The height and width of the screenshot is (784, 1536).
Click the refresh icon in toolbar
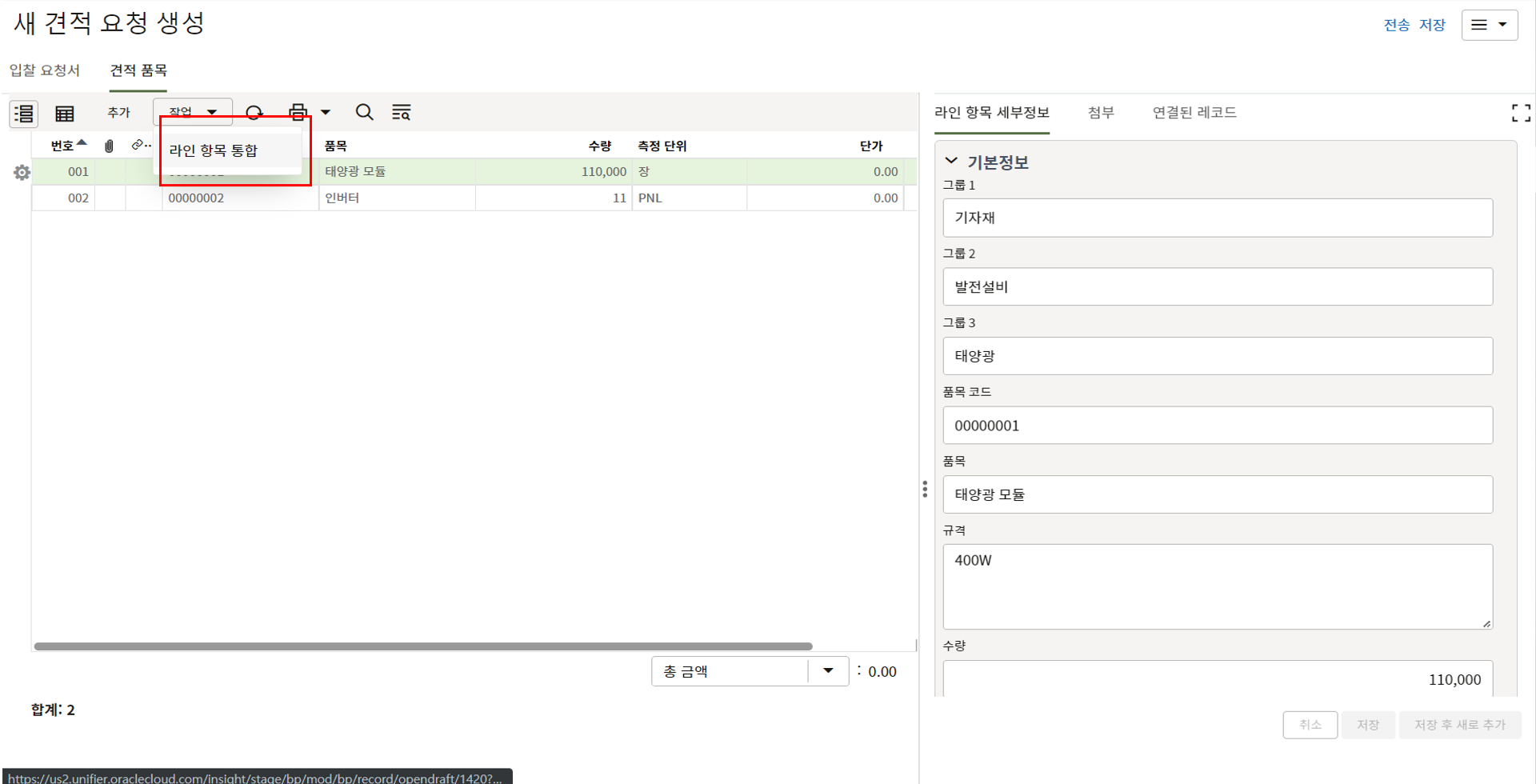click(x=254, y=113)
